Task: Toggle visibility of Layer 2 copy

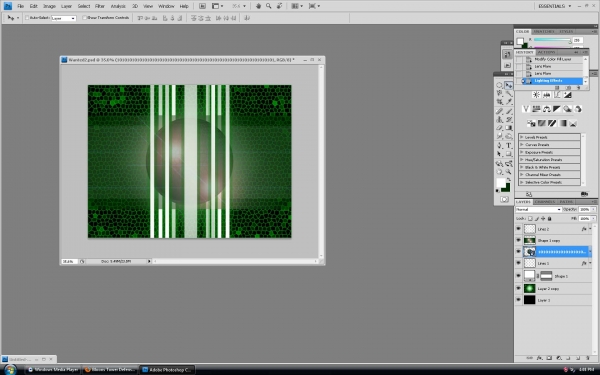Action: tap(518, 288)
